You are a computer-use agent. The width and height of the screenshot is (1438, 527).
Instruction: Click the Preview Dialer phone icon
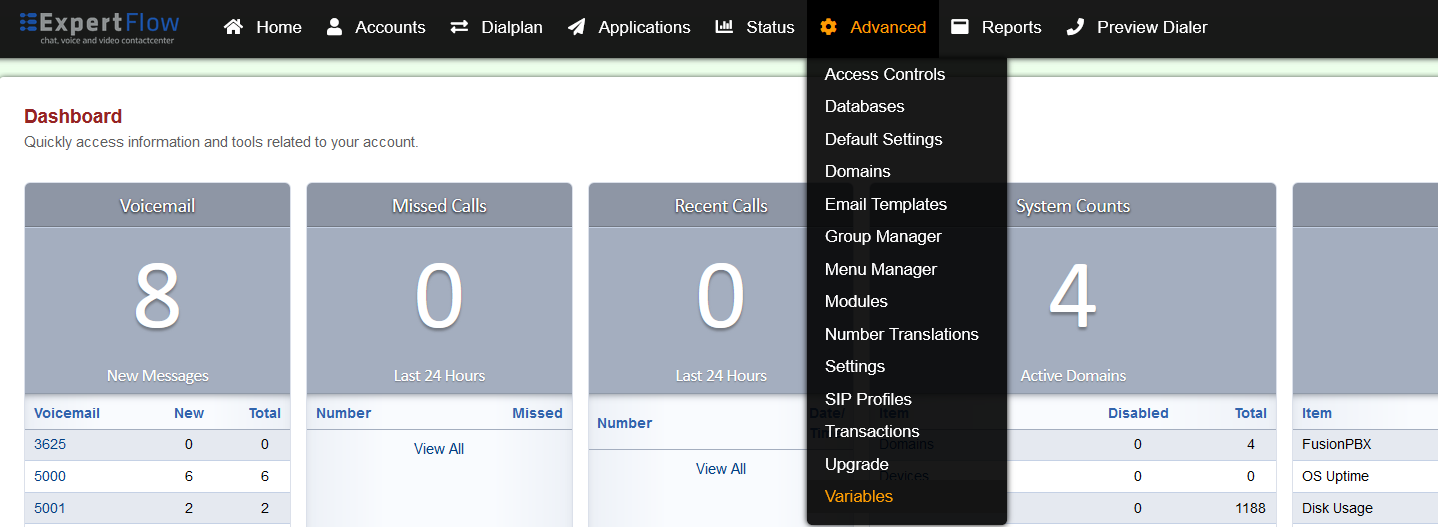[x=1075, y=27]
